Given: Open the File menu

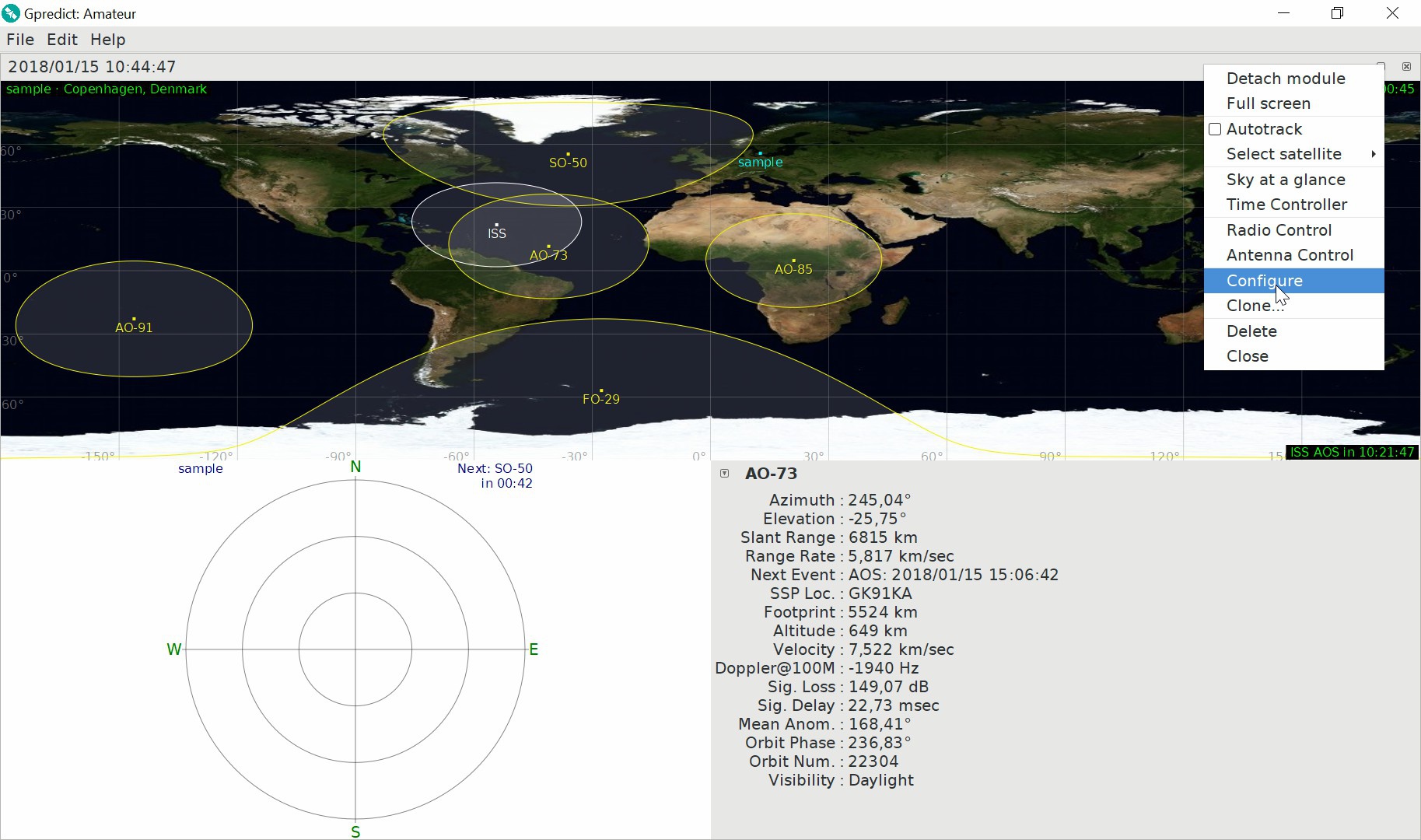Looking at the screenshot, I should click(20, 40).
